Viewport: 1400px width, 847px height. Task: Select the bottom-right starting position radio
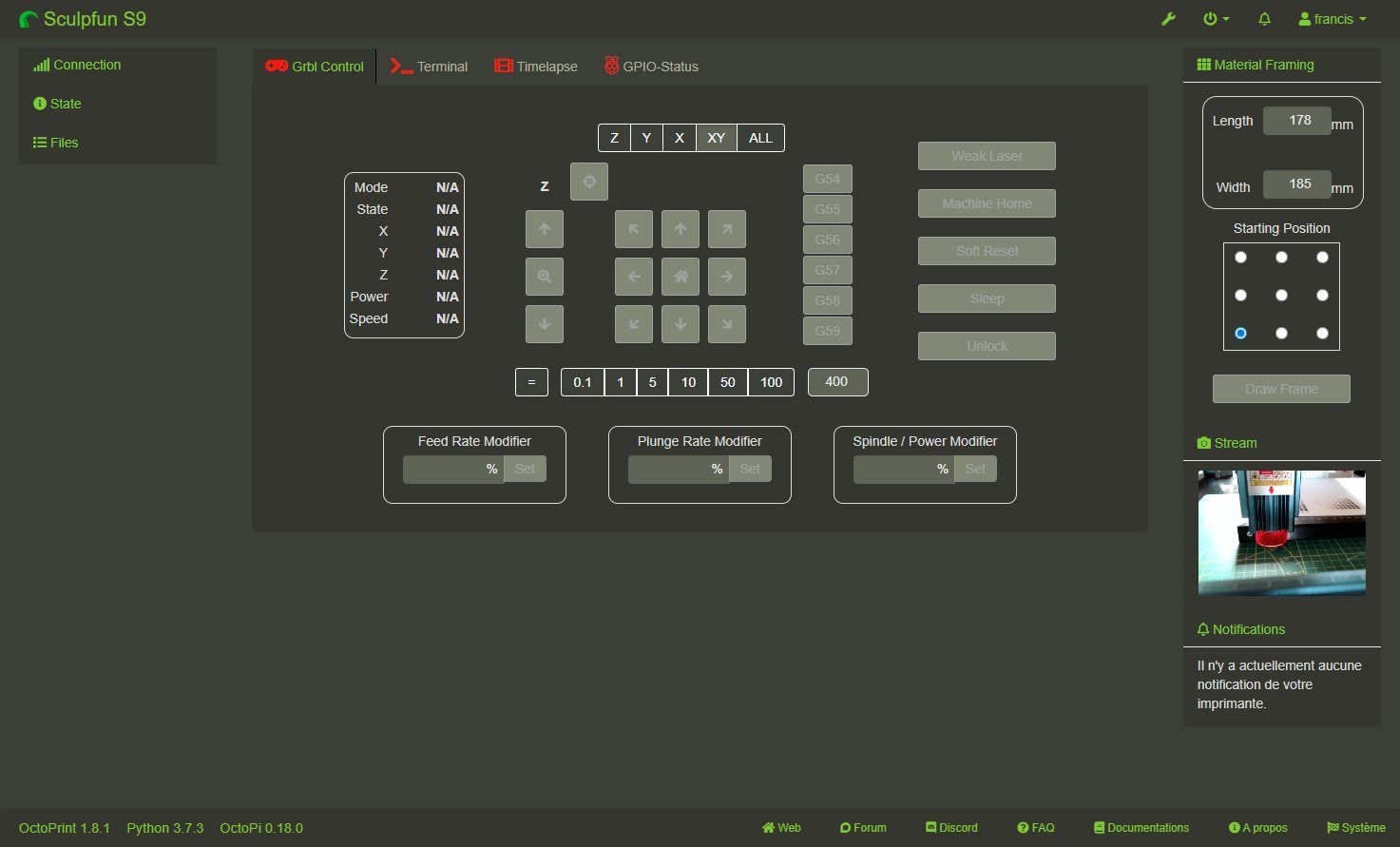click(1322, 333)
